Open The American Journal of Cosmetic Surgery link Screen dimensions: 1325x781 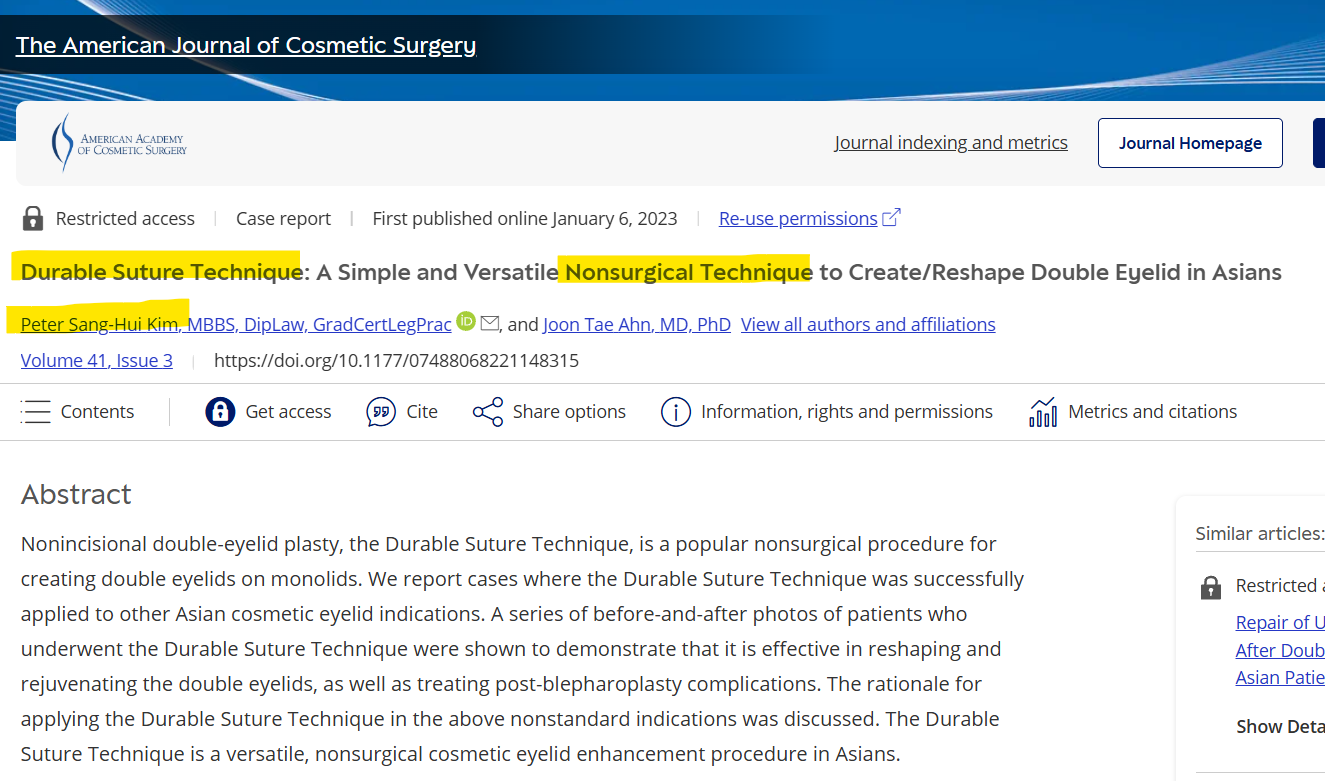[x=246, y=45]
